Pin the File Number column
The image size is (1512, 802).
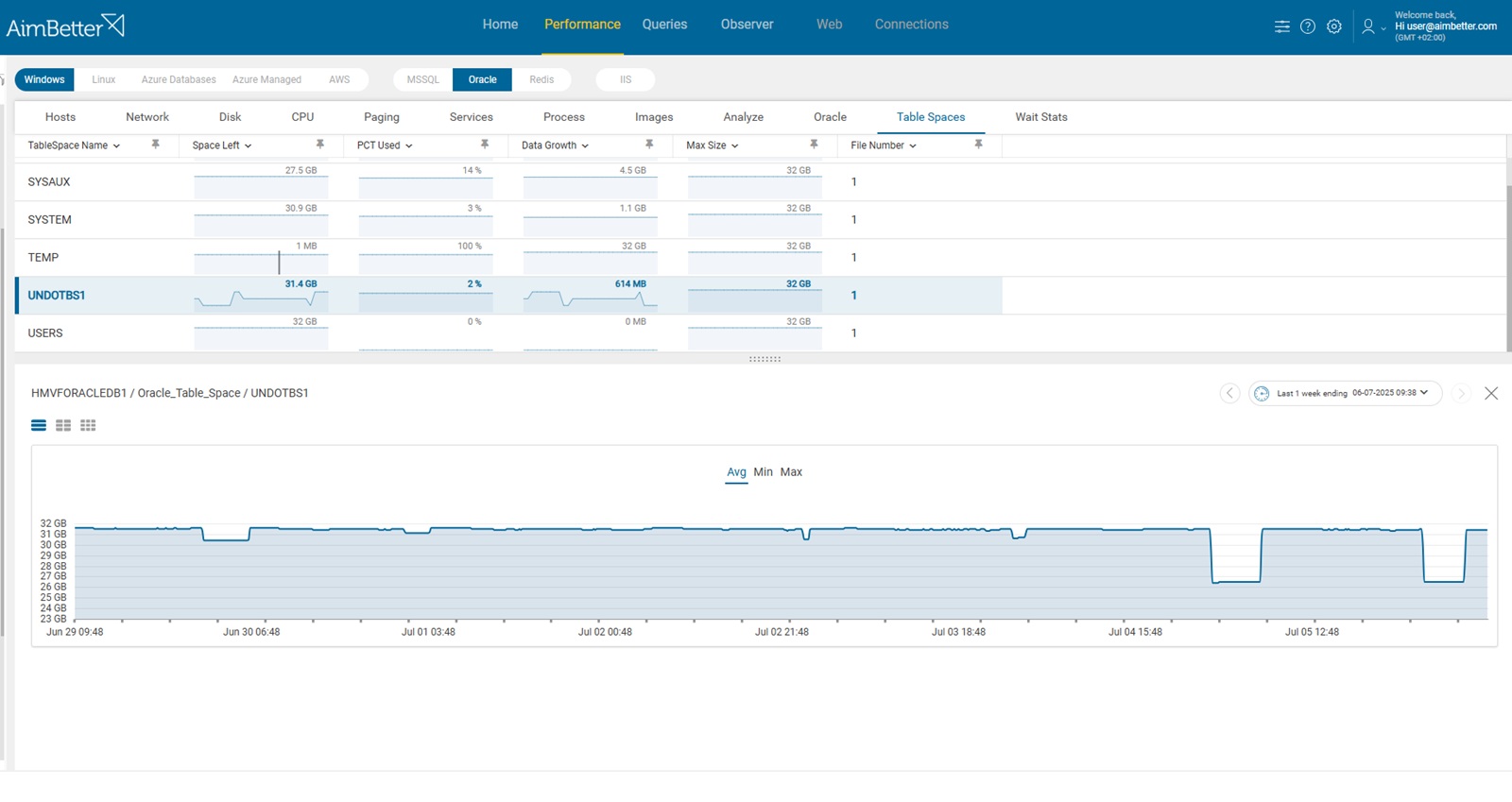979,145
